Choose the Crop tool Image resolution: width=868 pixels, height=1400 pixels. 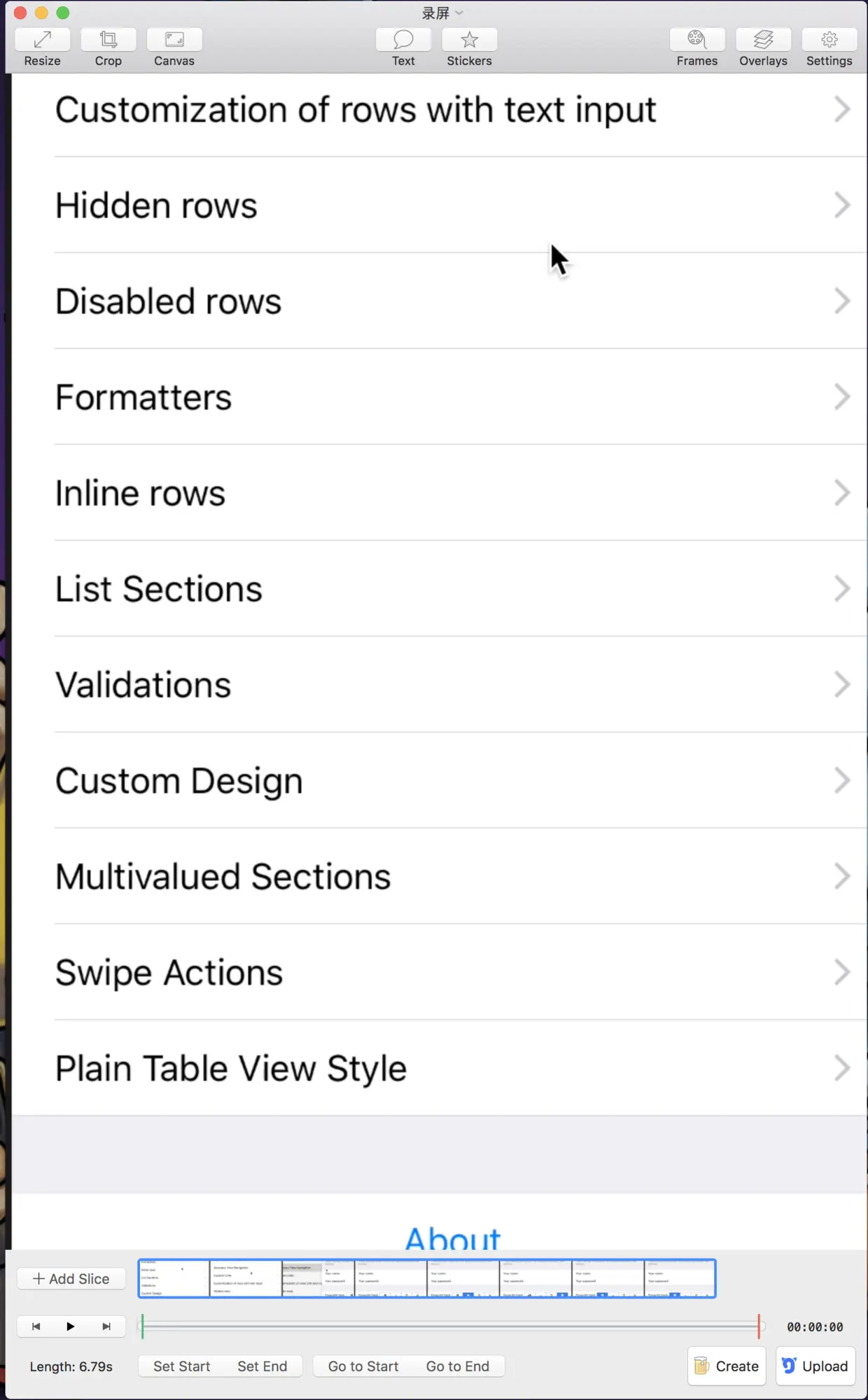coord(108,40)
